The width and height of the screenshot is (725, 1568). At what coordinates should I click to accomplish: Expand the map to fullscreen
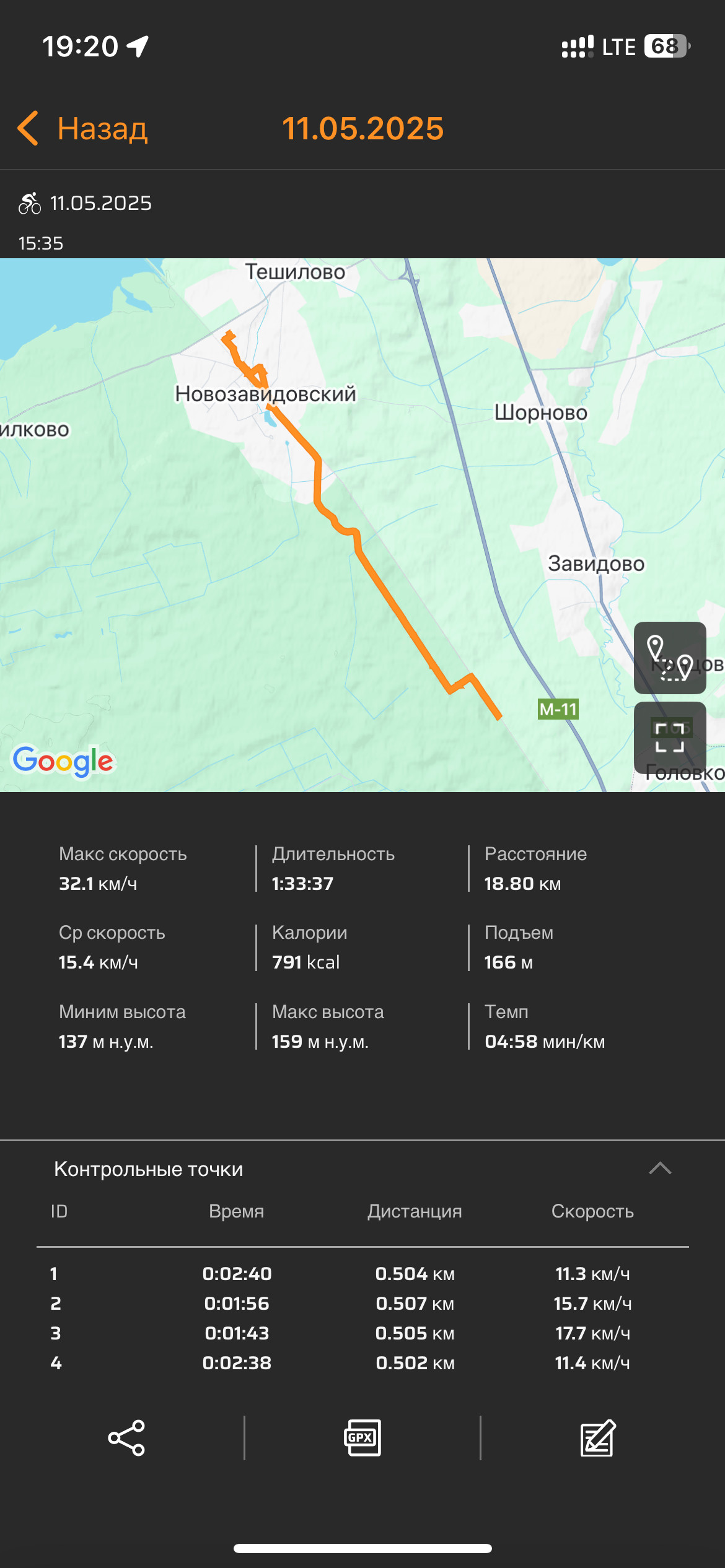670,738
